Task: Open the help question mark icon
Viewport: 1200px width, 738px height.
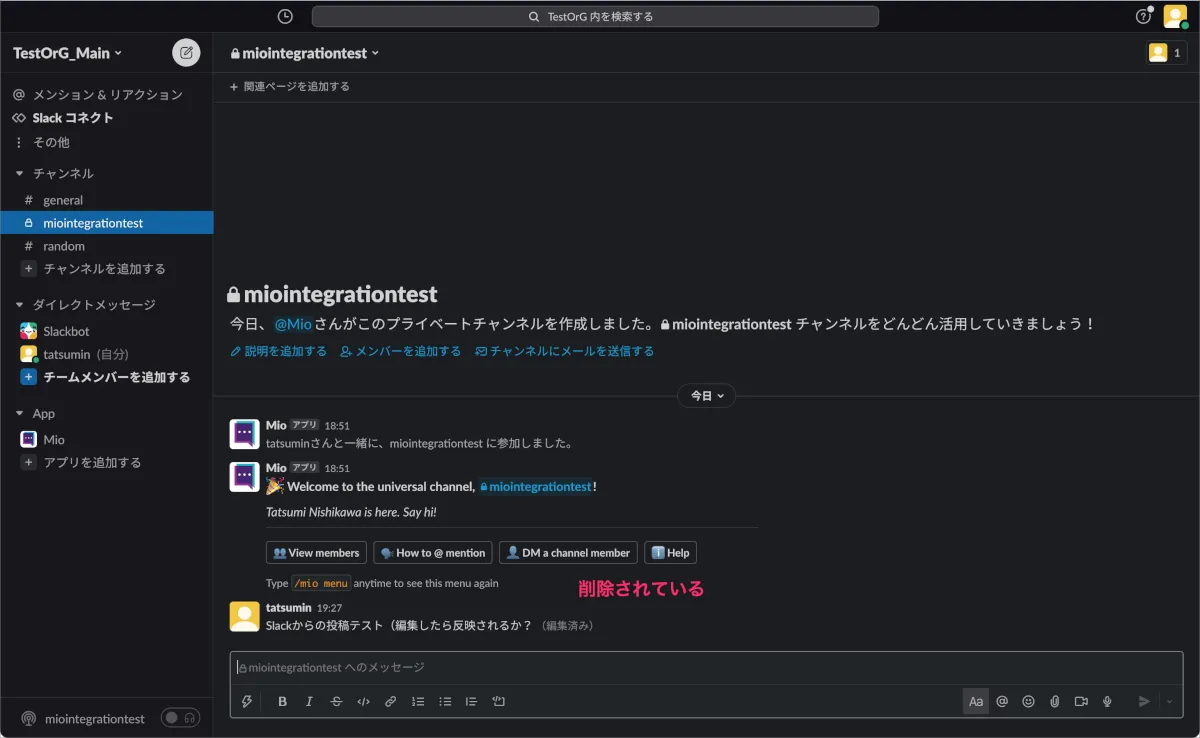Action: pyautogui.click(x=1143, y=16)
